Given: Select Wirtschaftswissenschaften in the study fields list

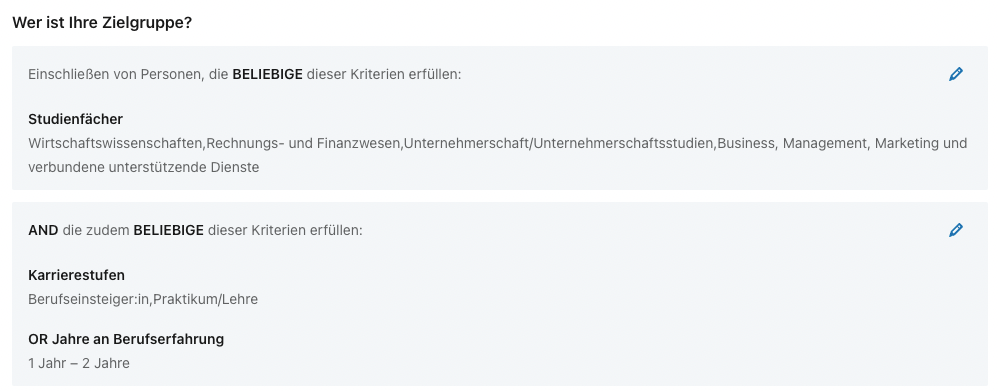Looking at the screenshot, I should [x=115, y=143].
